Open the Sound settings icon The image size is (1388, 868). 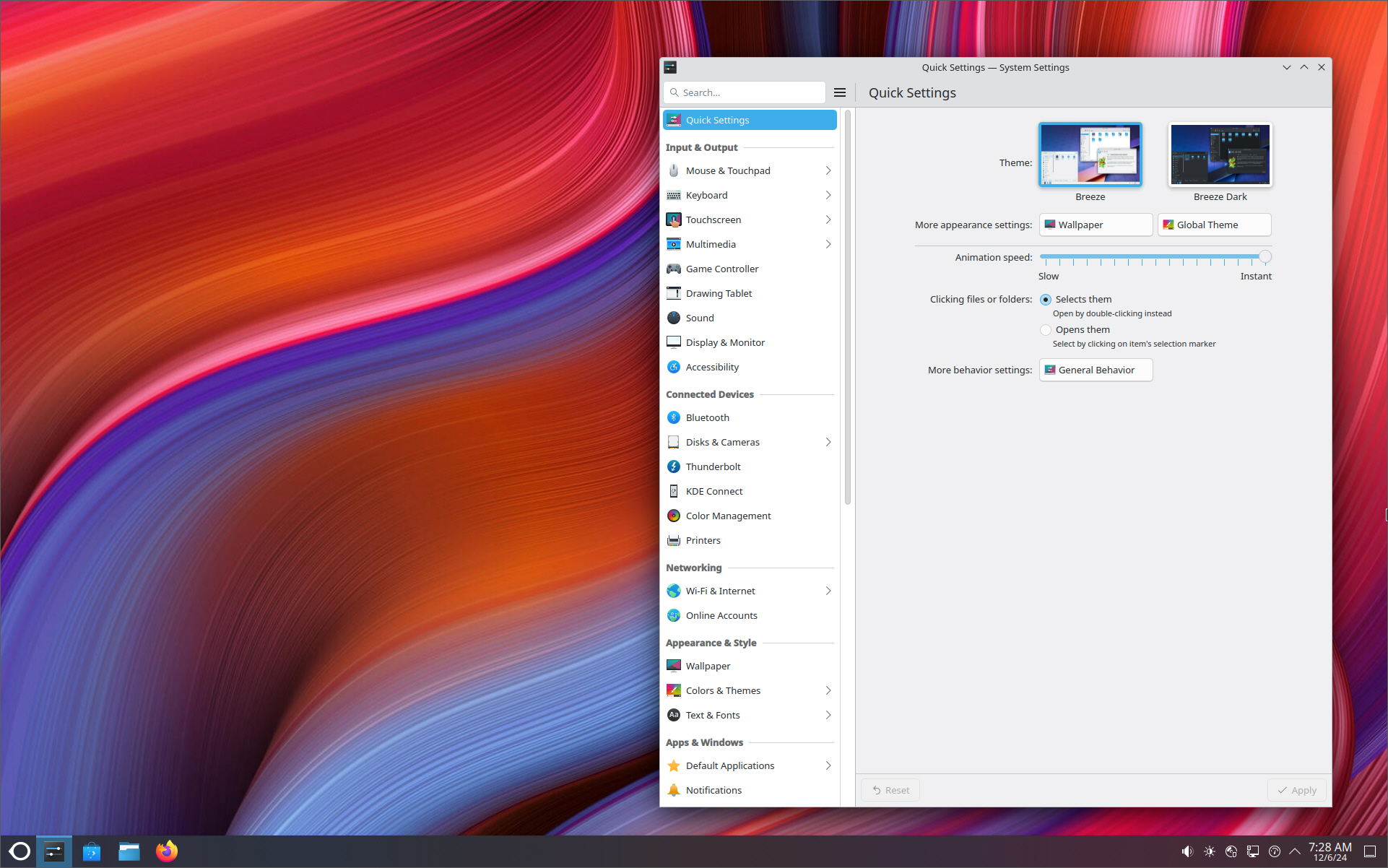674,318
